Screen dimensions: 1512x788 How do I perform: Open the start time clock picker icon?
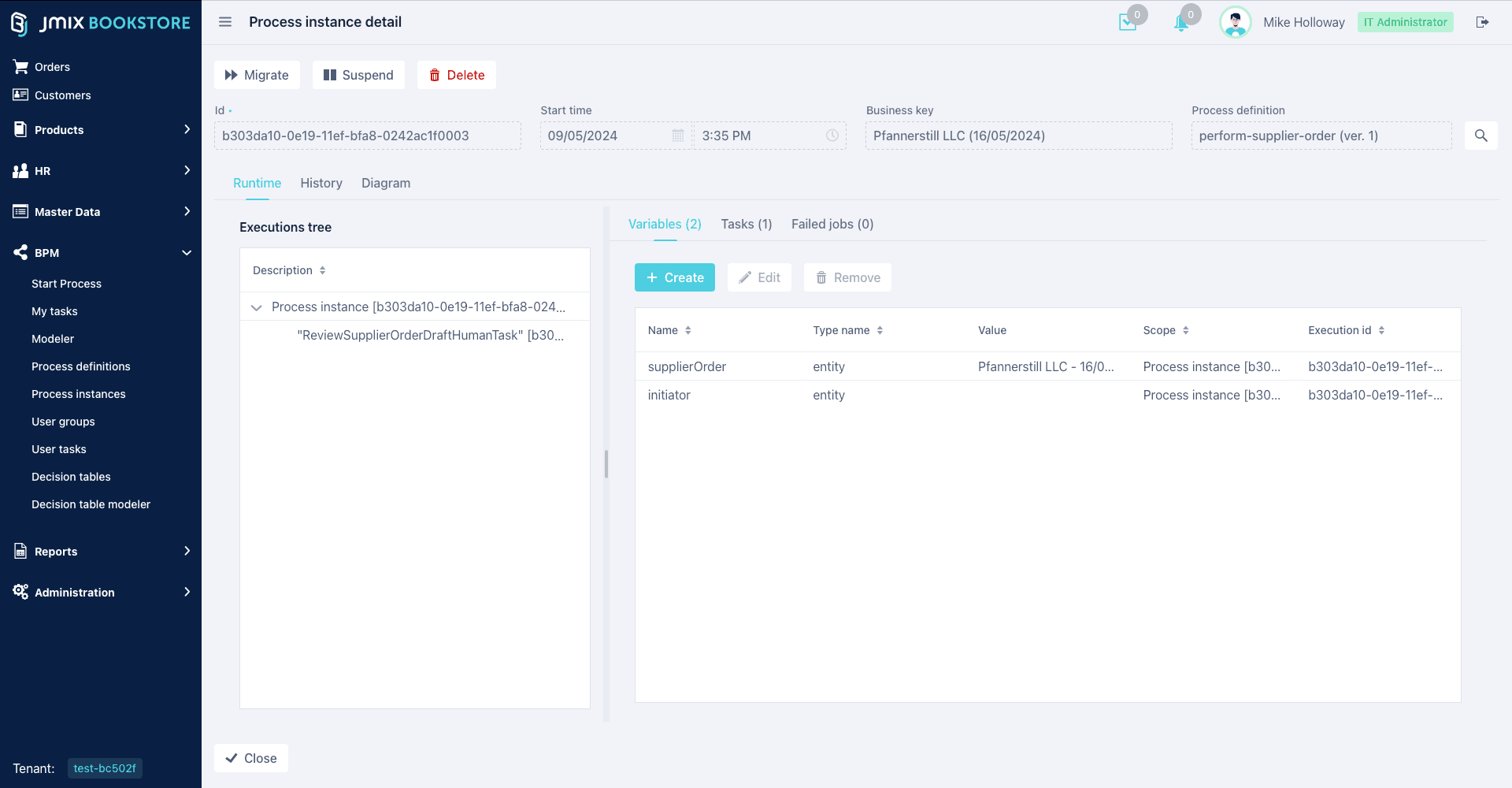coord(832,136)
